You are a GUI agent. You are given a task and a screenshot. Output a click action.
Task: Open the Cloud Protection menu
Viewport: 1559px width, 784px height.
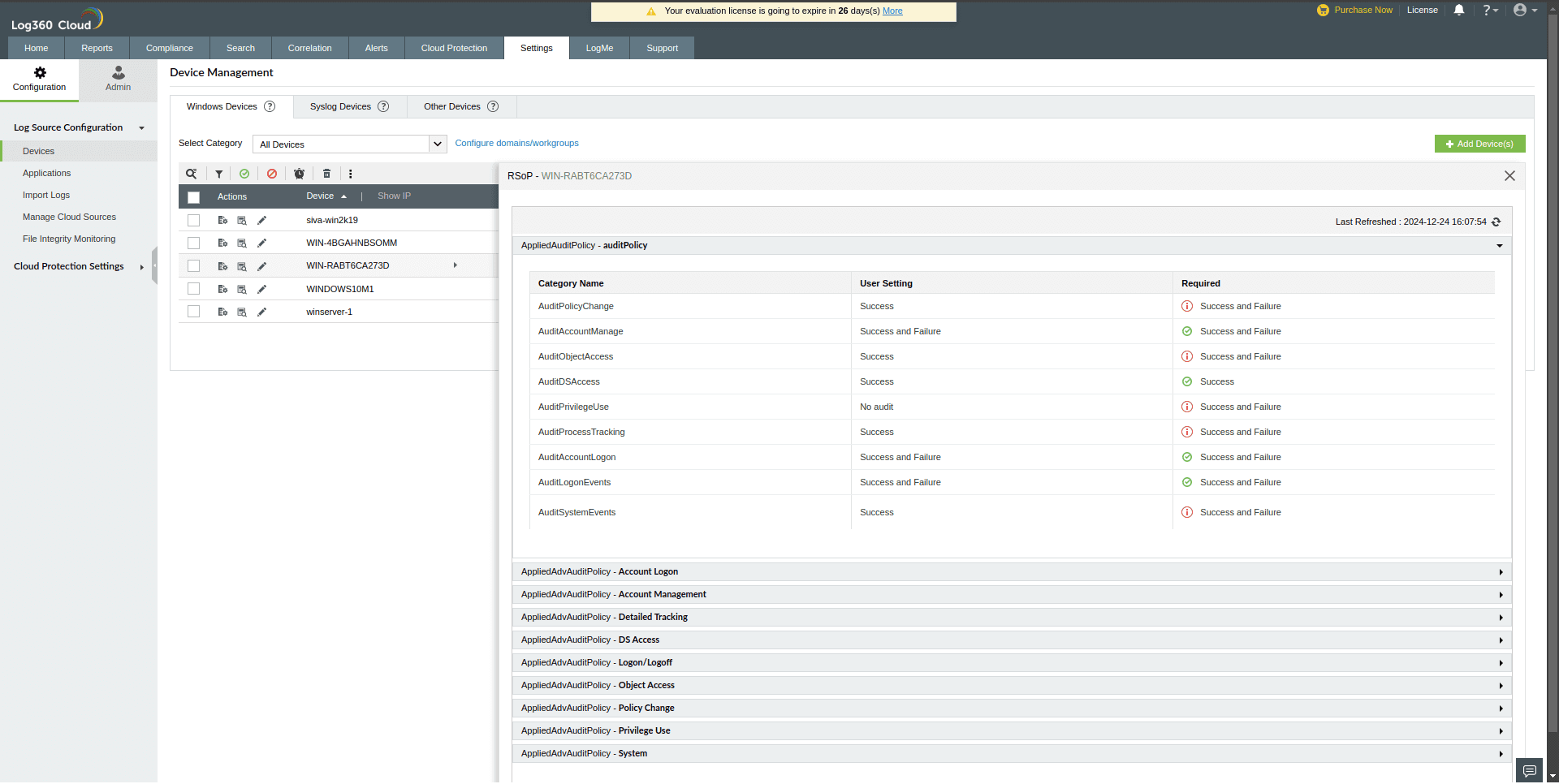pyautogui.click(x=453, y=48)
